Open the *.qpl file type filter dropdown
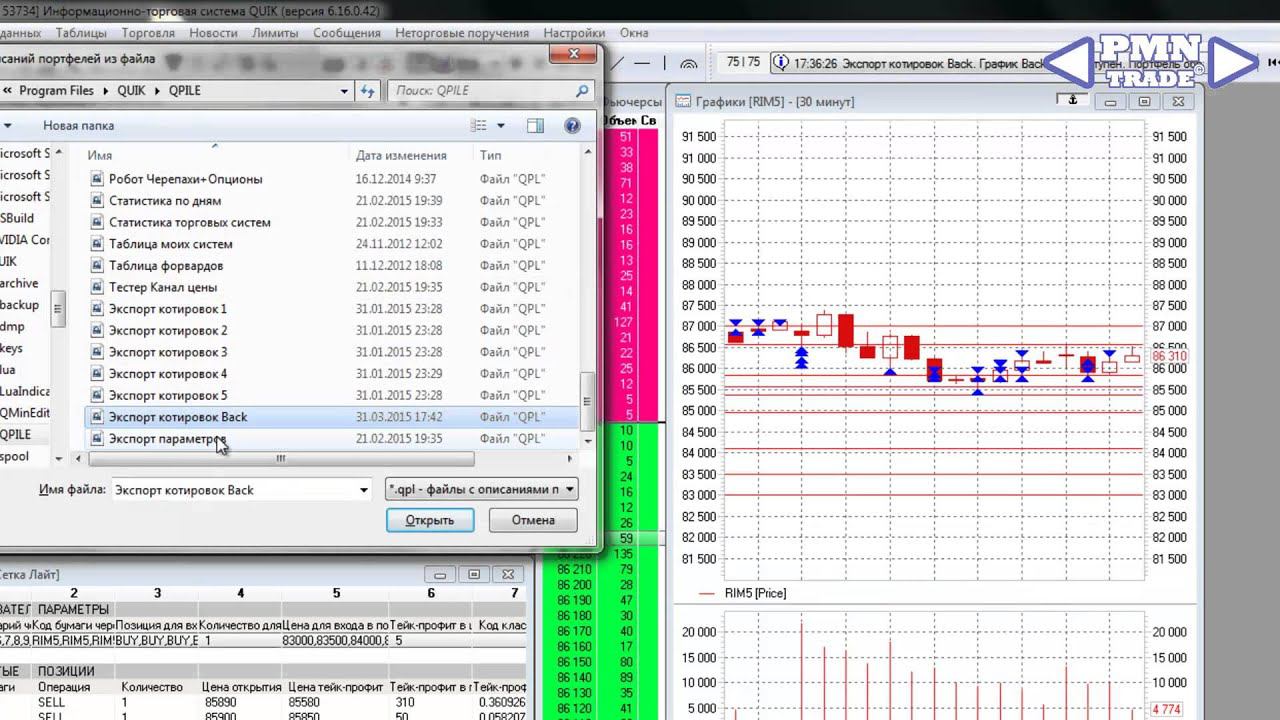Screen dimensions: 1280x720 [x=570, y=489]
